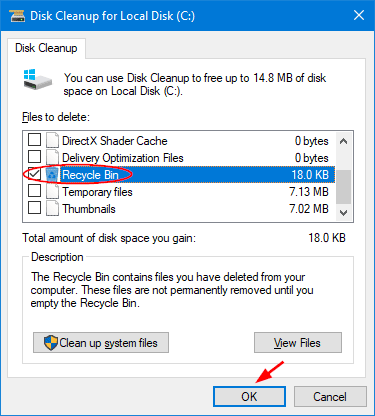Click the file list scroll up arrow

[343, 141]
